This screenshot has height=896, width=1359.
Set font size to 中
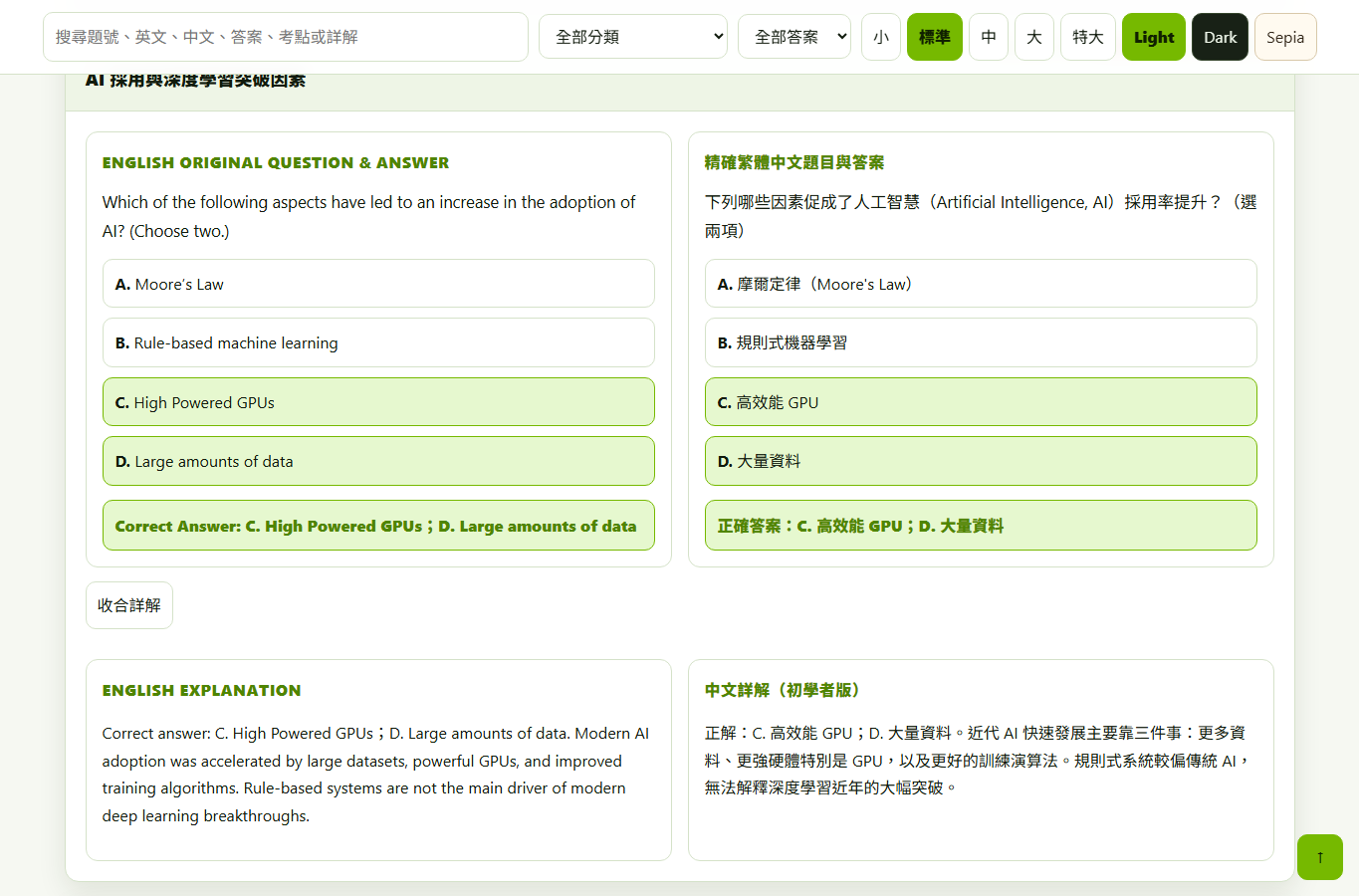pyautogui.click(x=989, y=37)
